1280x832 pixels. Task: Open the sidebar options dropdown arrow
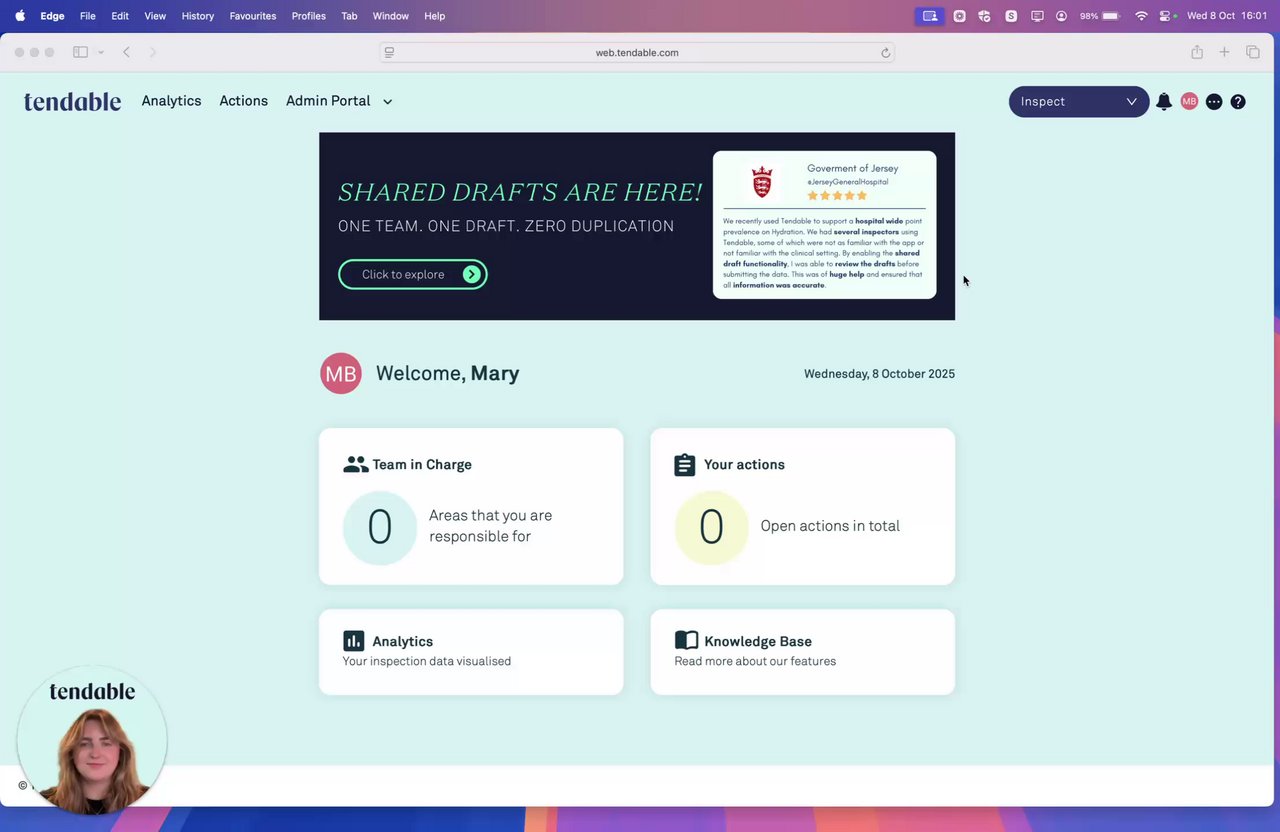click(101, 52)
